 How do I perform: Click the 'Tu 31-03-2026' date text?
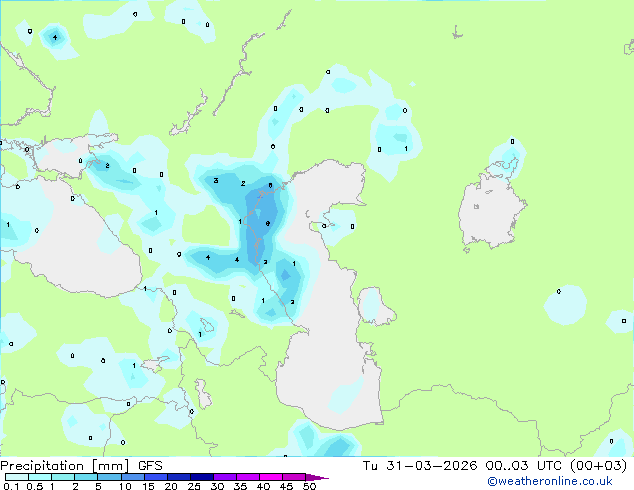click(420, 466)
